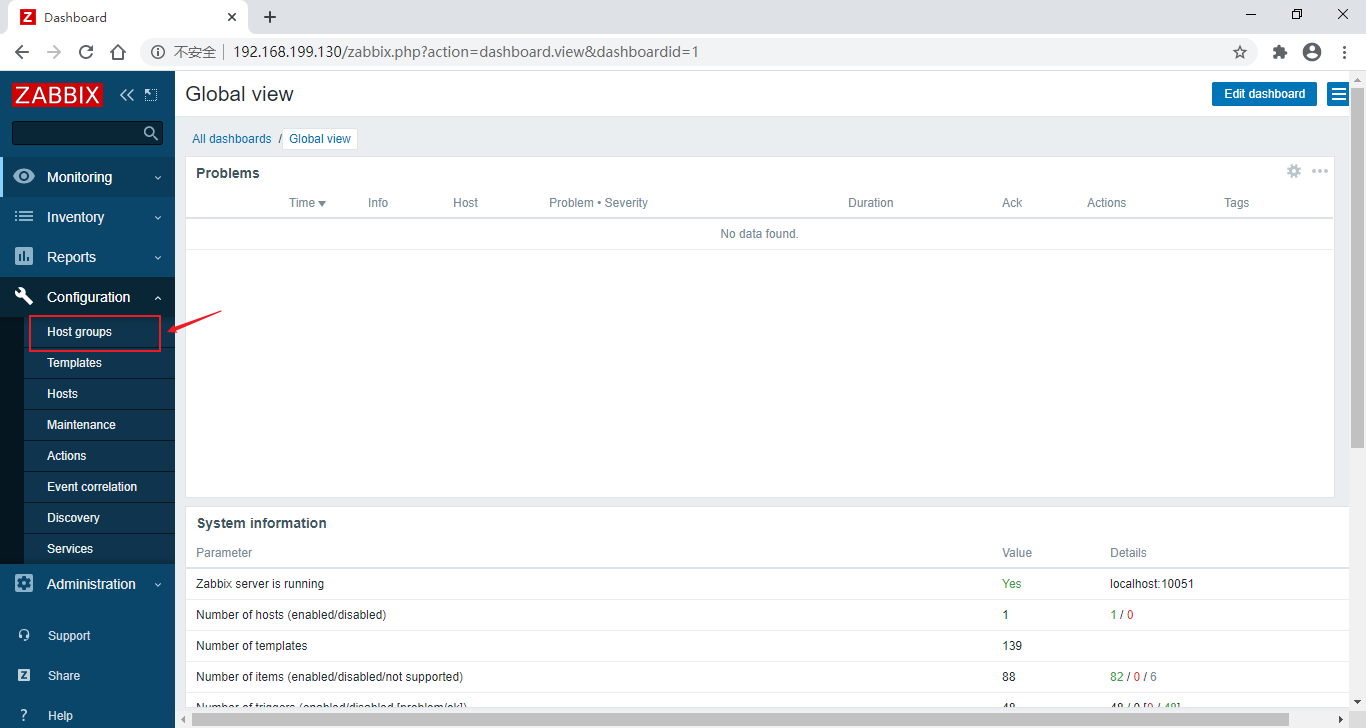
Task: Open Problems widget gear settings
Action: (x=1294, y=171)
